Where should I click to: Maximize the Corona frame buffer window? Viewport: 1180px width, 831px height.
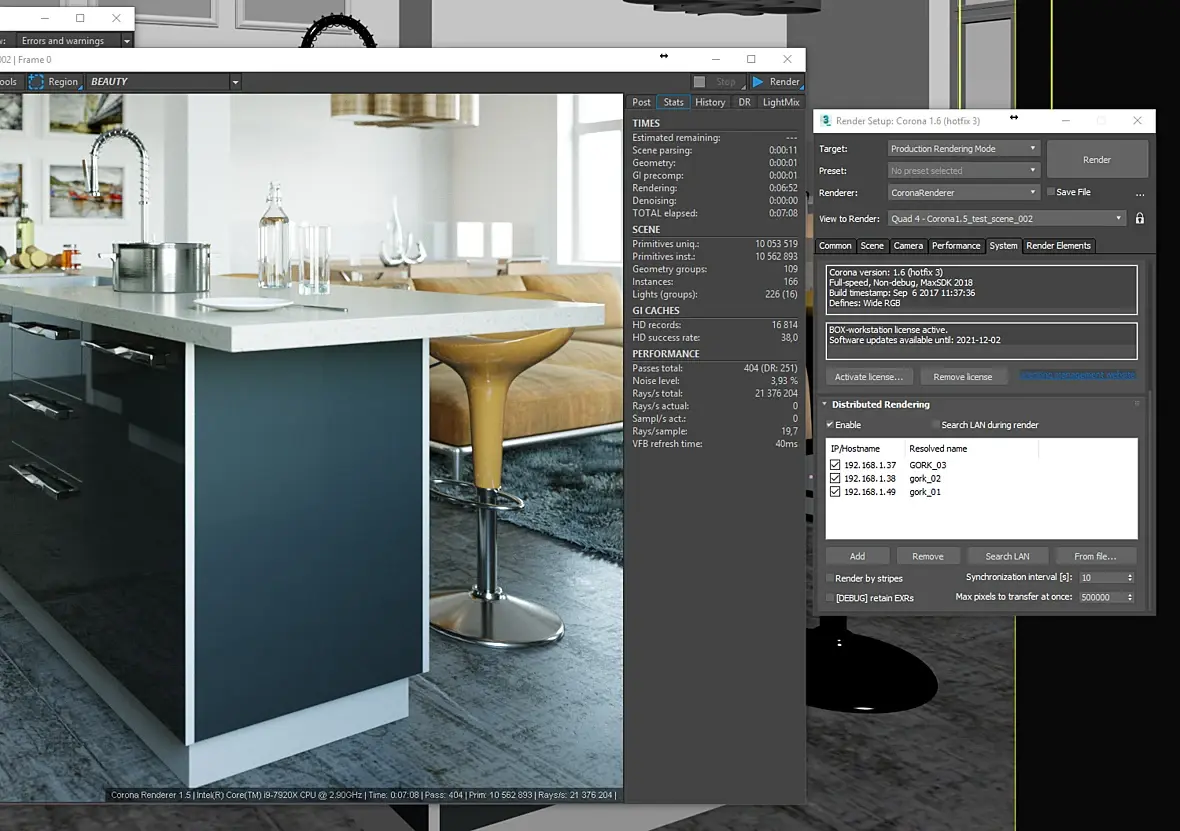click(751, 59)
